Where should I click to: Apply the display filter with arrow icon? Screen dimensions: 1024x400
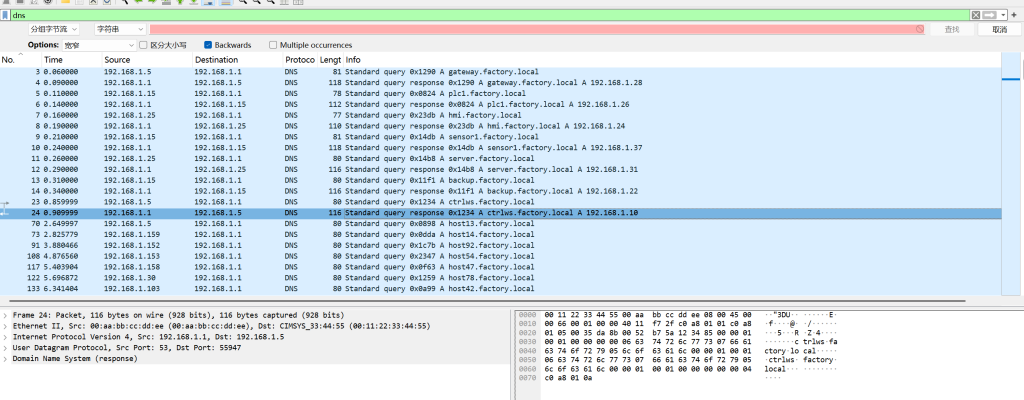(991, 15)
